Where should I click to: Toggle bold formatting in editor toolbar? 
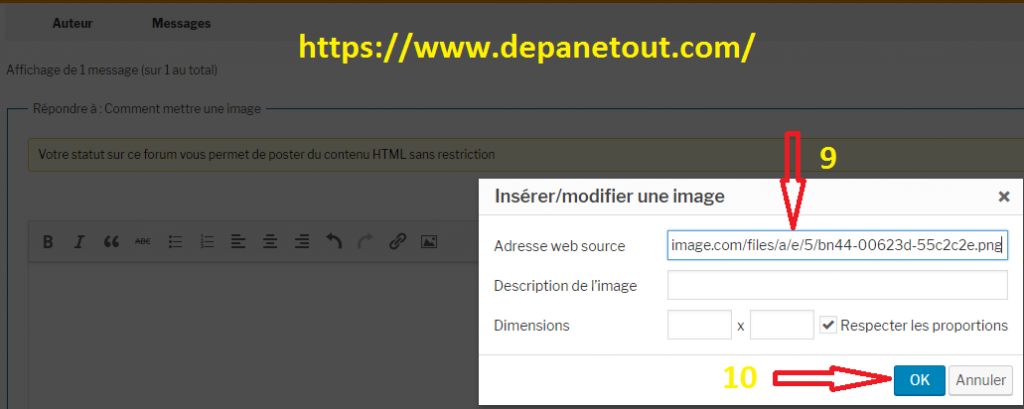pyautogui.click(x=48, y=242)
